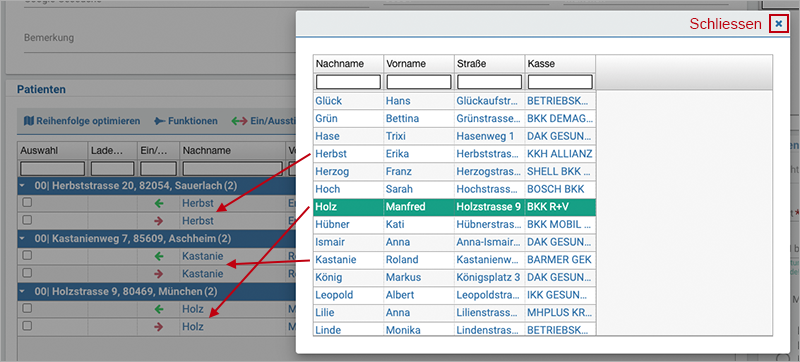This screenshot has width=800, height=362.
Task: Click the Ein/Ausstieg arrows toolbar item
Action: (264, 121)
